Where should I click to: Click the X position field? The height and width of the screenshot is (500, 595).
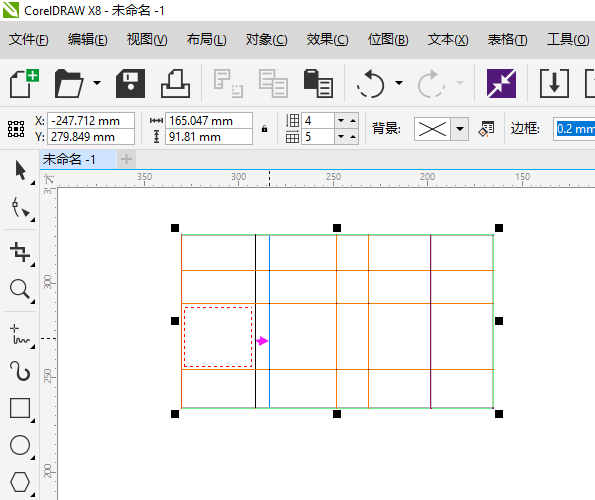[91, 121]
